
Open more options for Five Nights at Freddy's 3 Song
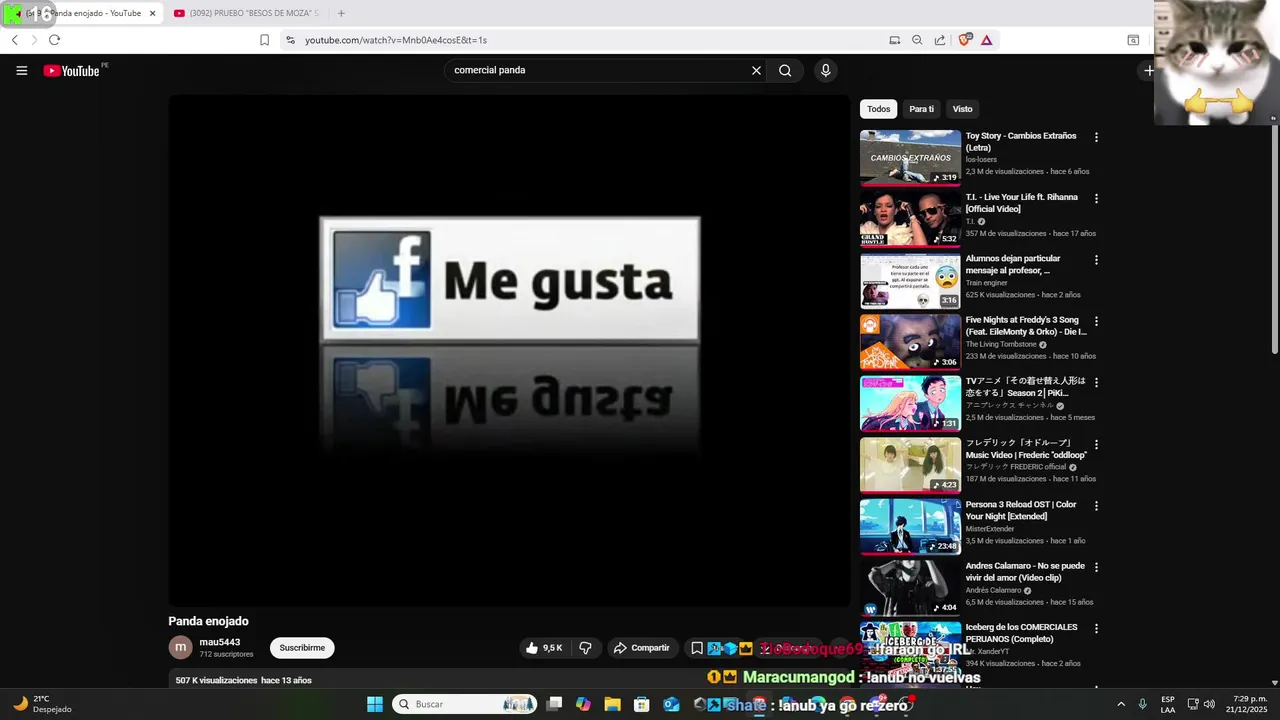click(x=1096, y=322)
